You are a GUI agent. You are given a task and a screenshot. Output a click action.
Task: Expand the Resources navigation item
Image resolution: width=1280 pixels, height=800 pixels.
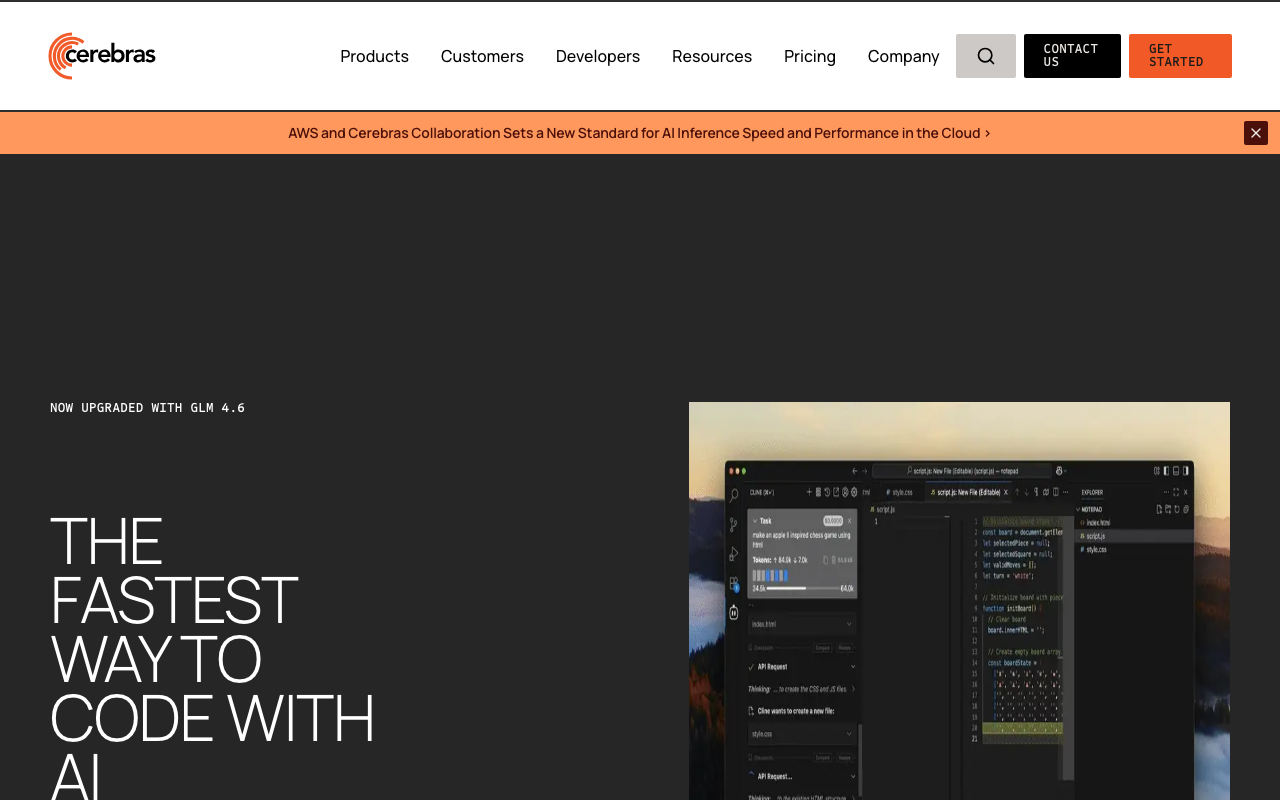click(x=711, y=56)
